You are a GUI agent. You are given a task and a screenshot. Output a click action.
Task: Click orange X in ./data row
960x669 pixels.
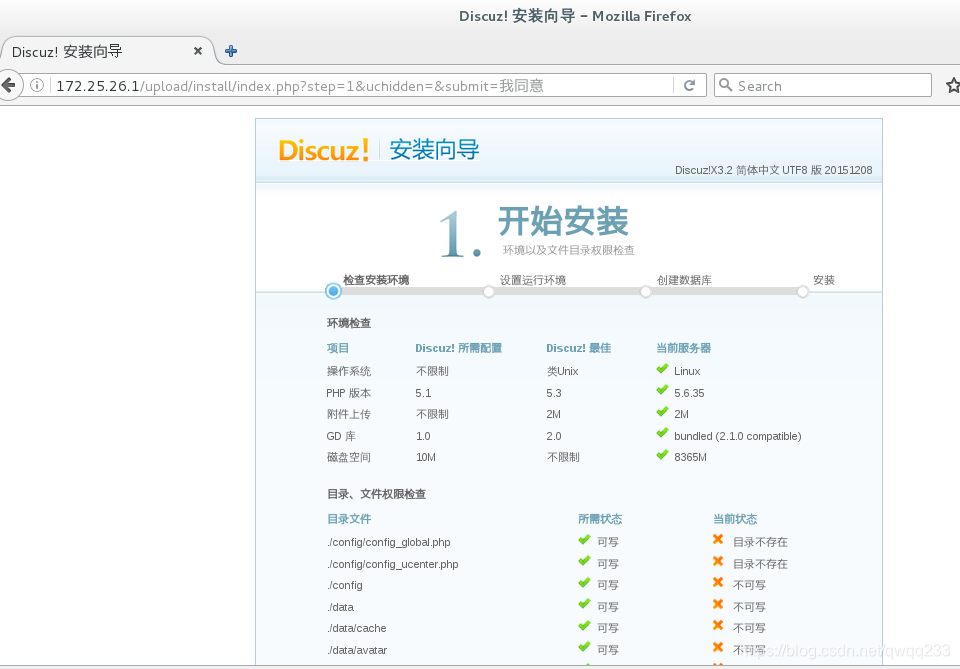click(718, 604)
